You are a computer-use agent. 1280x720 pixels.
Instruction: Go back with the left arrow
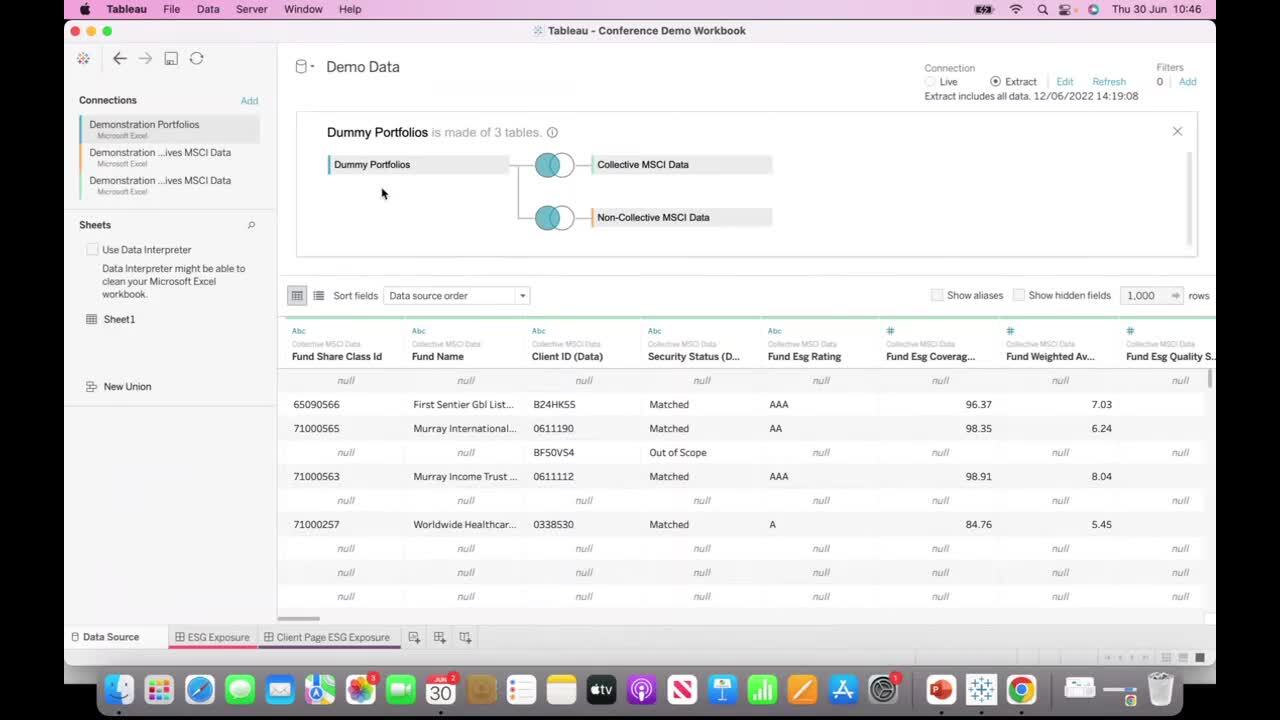pos(120,59)
